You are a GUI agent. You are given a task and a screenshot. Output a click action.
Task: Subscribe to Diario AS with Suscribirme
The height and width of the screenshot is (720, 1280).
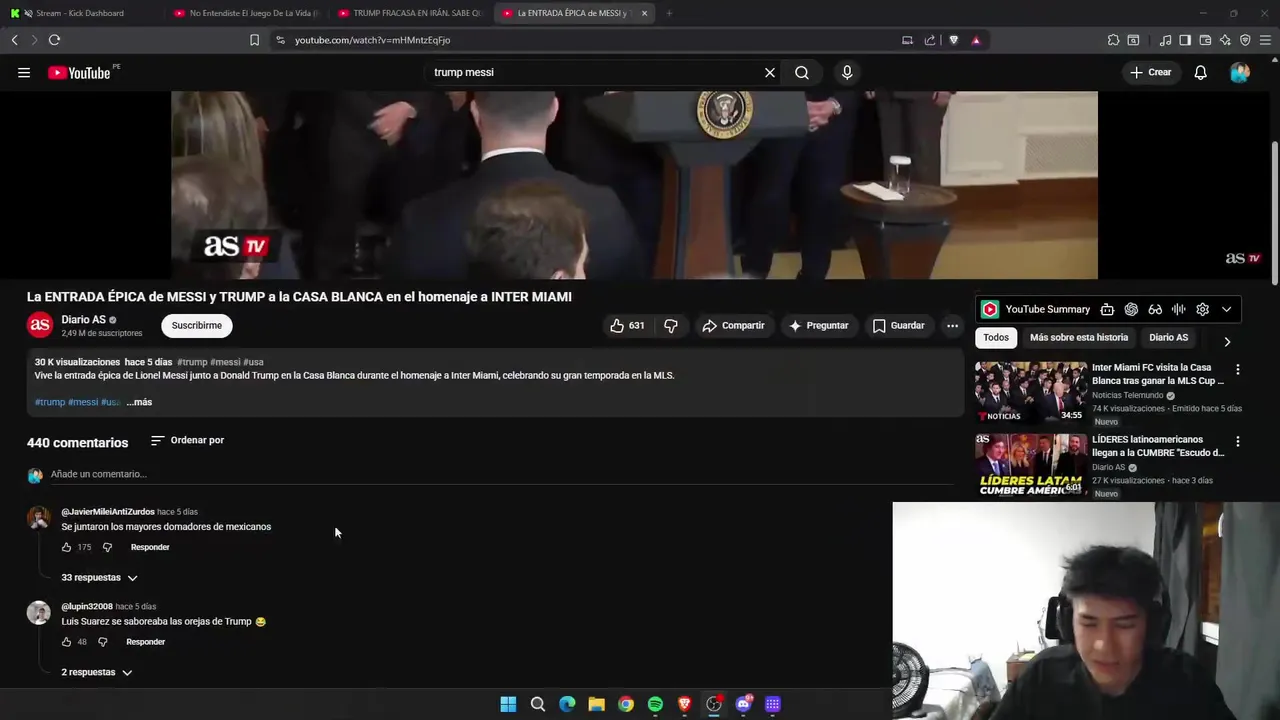[x=197, y=325]
